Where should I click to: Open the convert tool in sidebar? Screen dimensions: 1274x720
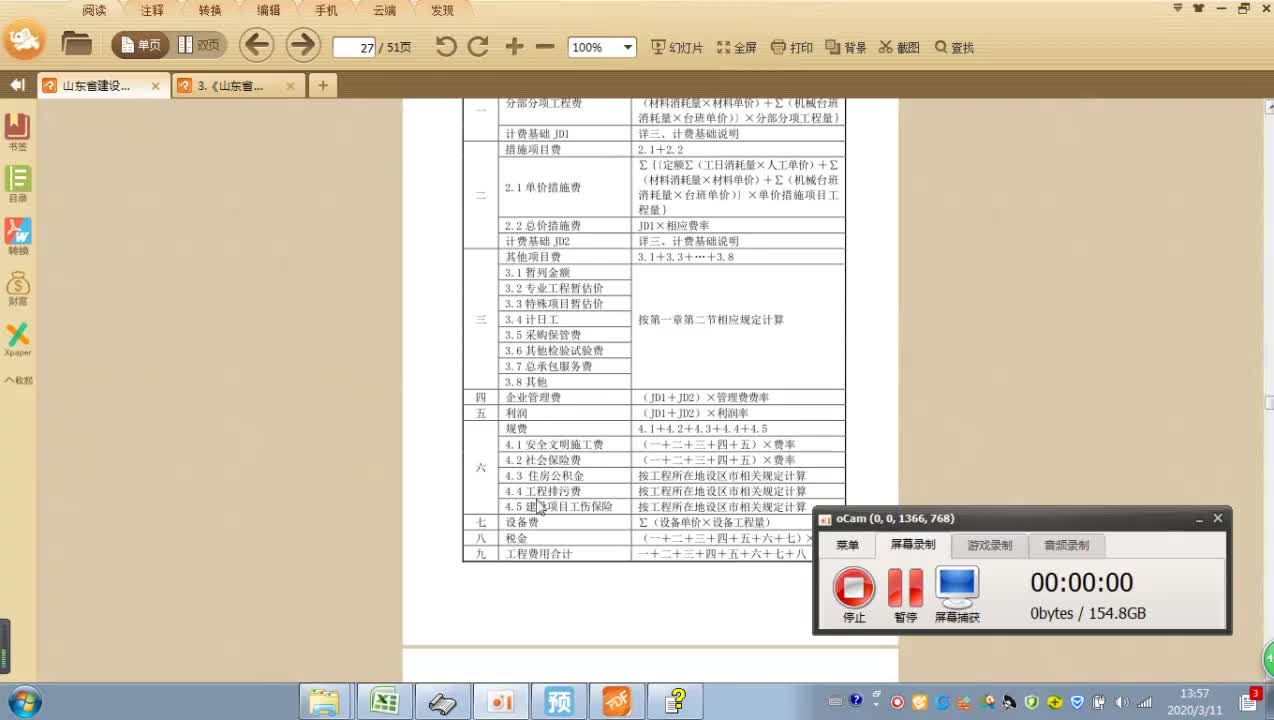click(18, 236)
